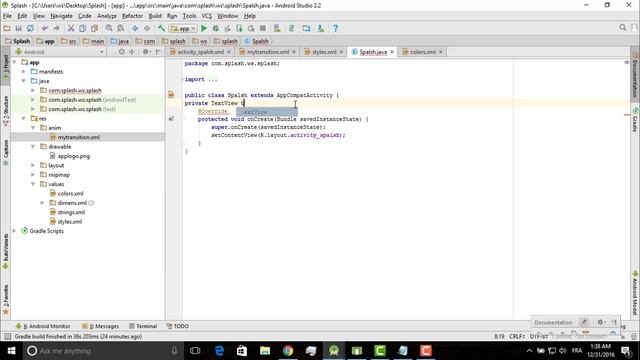Select com.splash.ws.splash (androidTest) package
This screenshot has width=640, height=360.
tap(88, 100)
